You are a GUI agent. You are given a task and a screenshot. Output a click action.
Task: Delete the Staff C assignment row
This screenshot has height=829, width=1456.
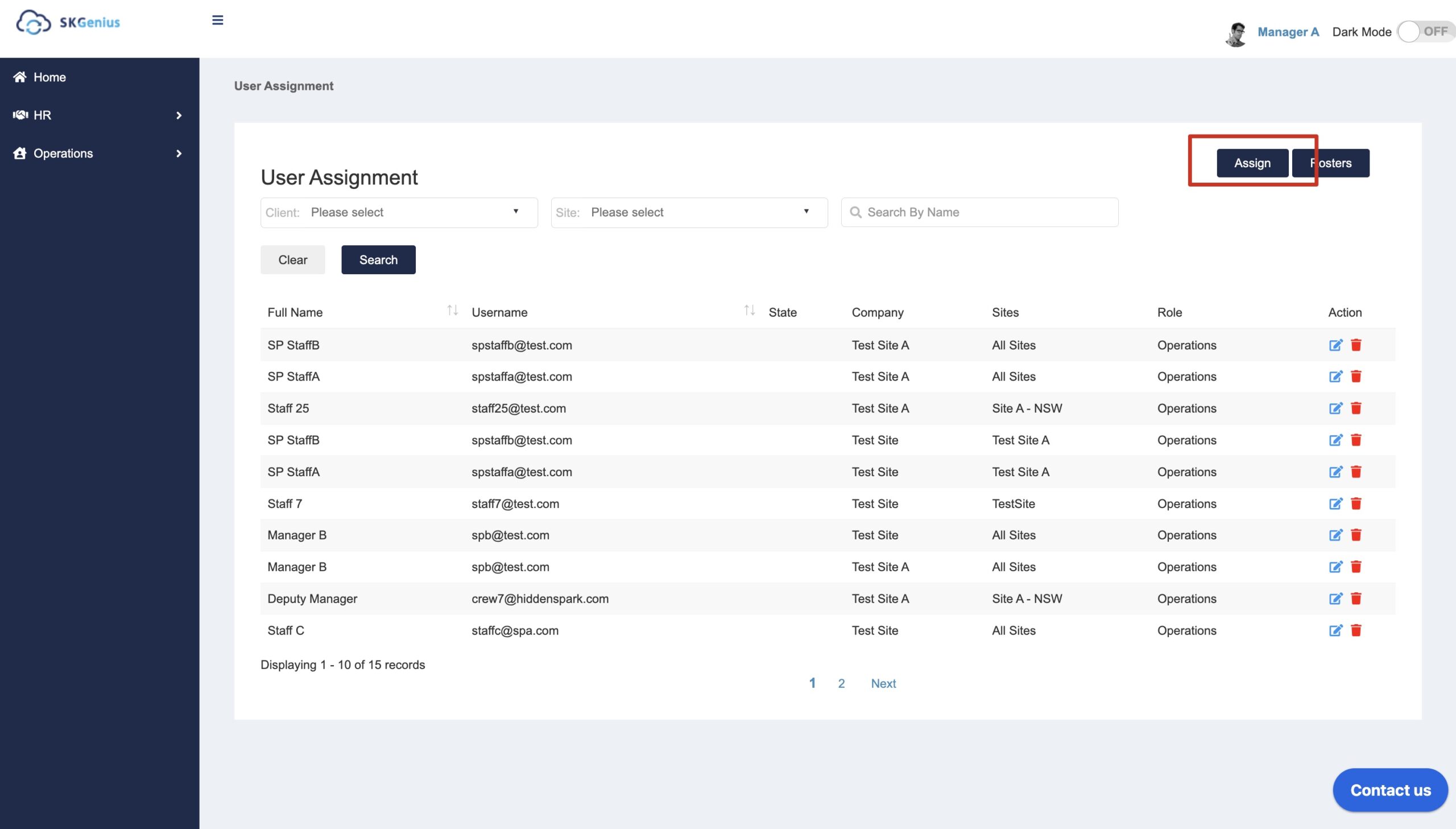1356,631
